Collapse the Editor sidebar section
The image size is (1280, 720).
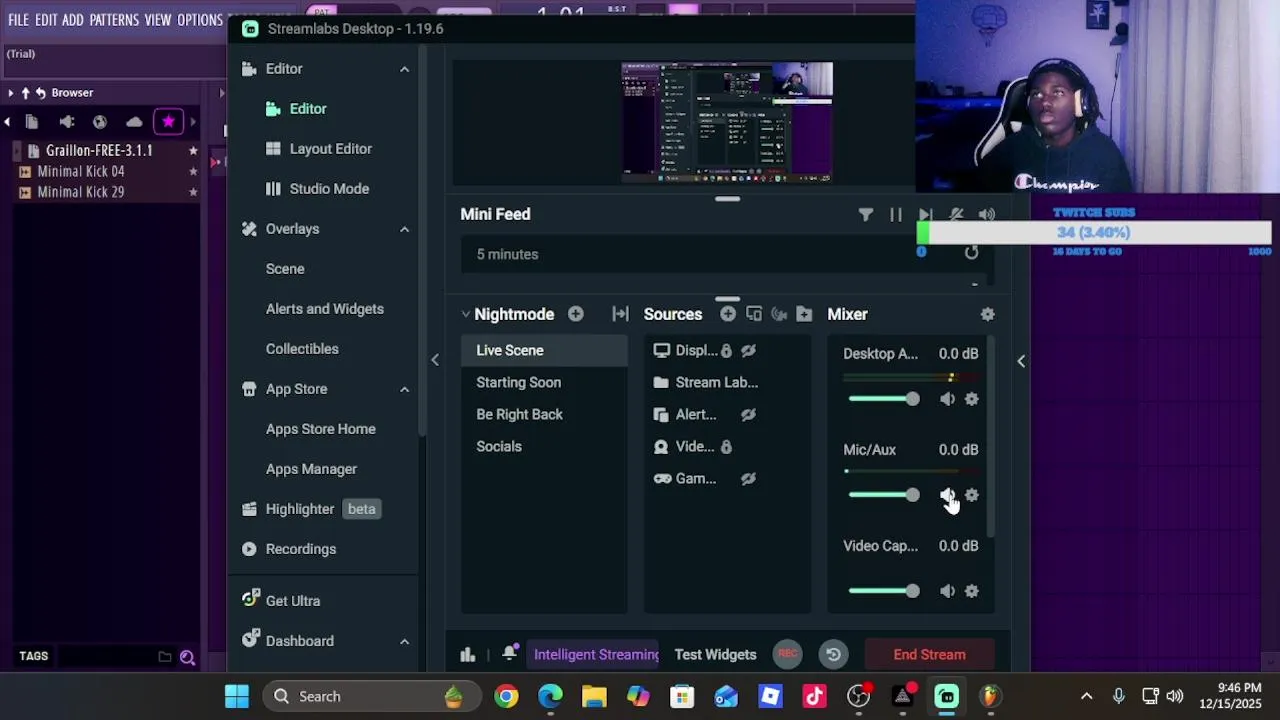point(404,69)
